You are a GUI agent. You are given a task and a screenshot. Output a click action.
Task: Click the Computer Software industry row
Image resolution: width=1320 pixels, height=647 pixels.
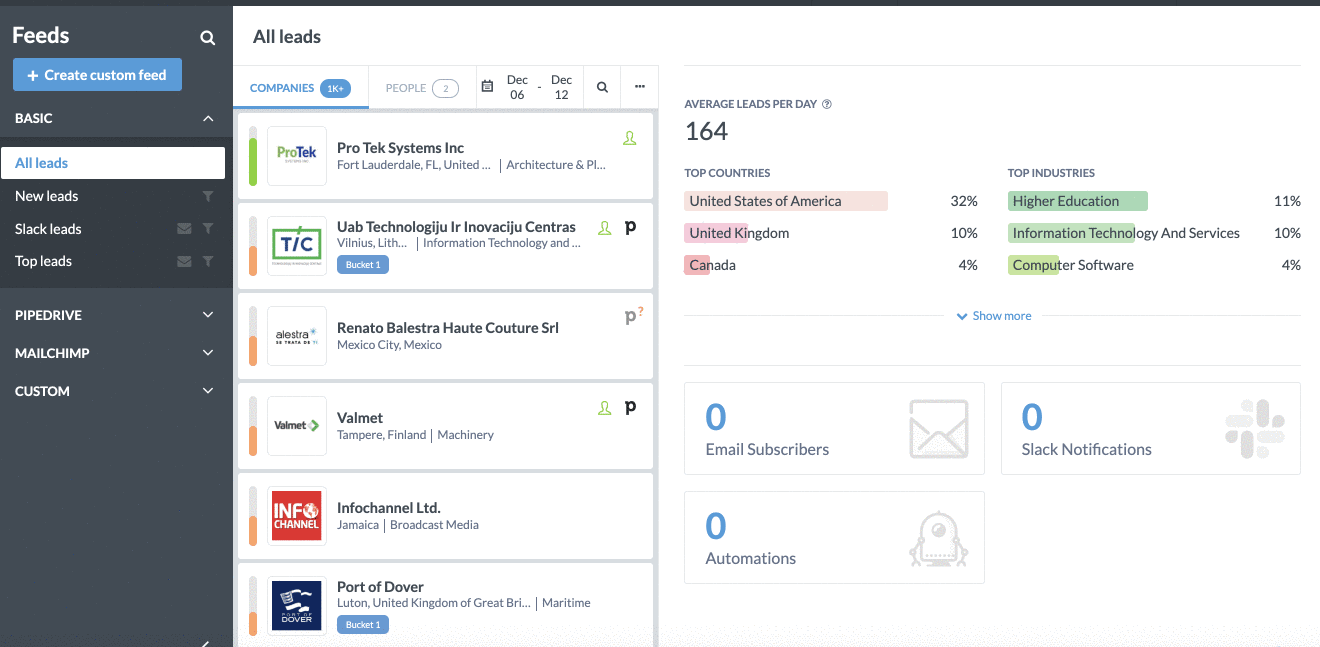coord(1155,265)
